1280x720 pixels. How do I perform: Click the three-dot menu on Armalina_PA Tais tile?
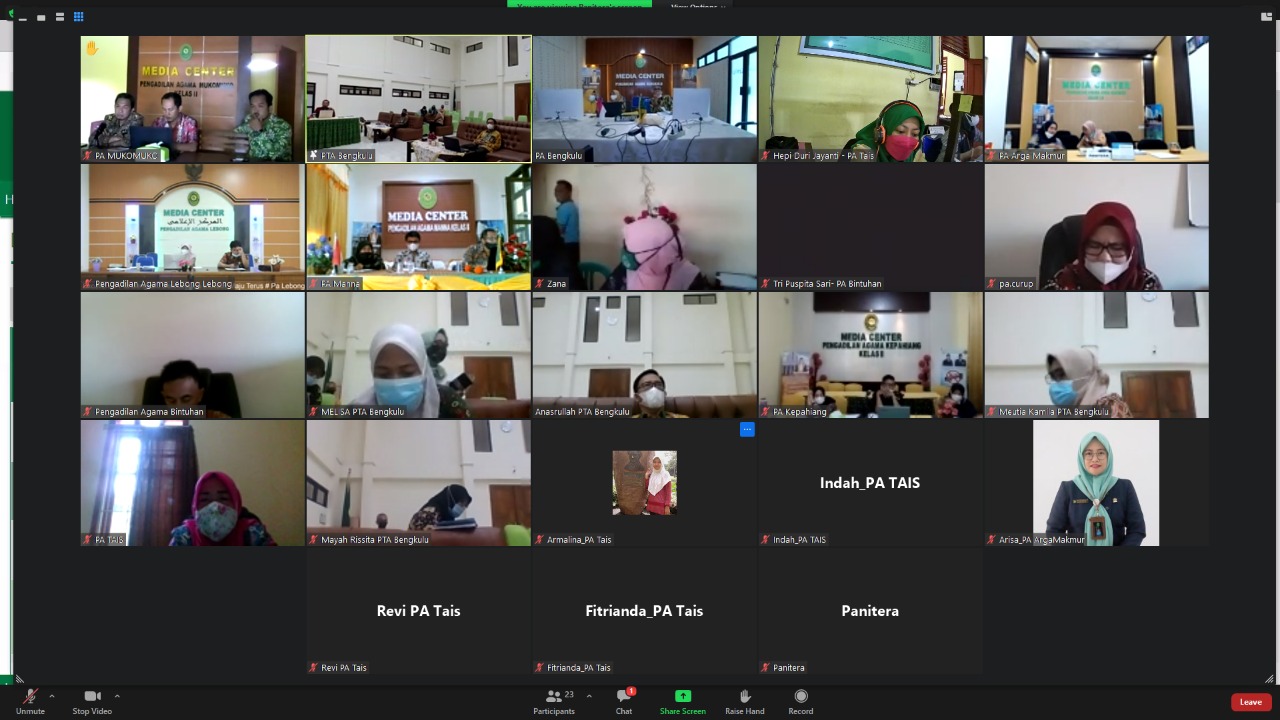tap(747, 430)
